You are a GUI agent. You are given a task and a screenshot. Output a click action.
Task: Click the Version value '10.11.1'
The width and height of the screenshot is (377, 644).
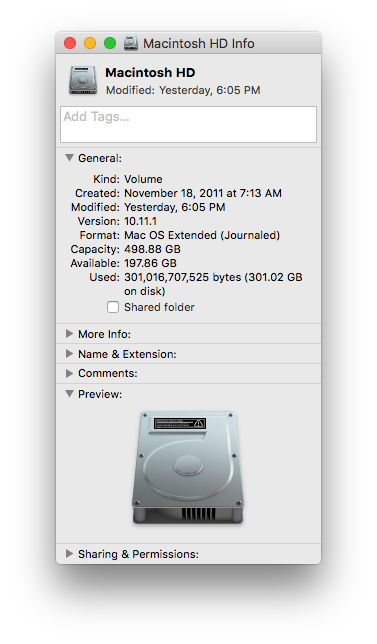pyautogui.click(x=140, y=221)
